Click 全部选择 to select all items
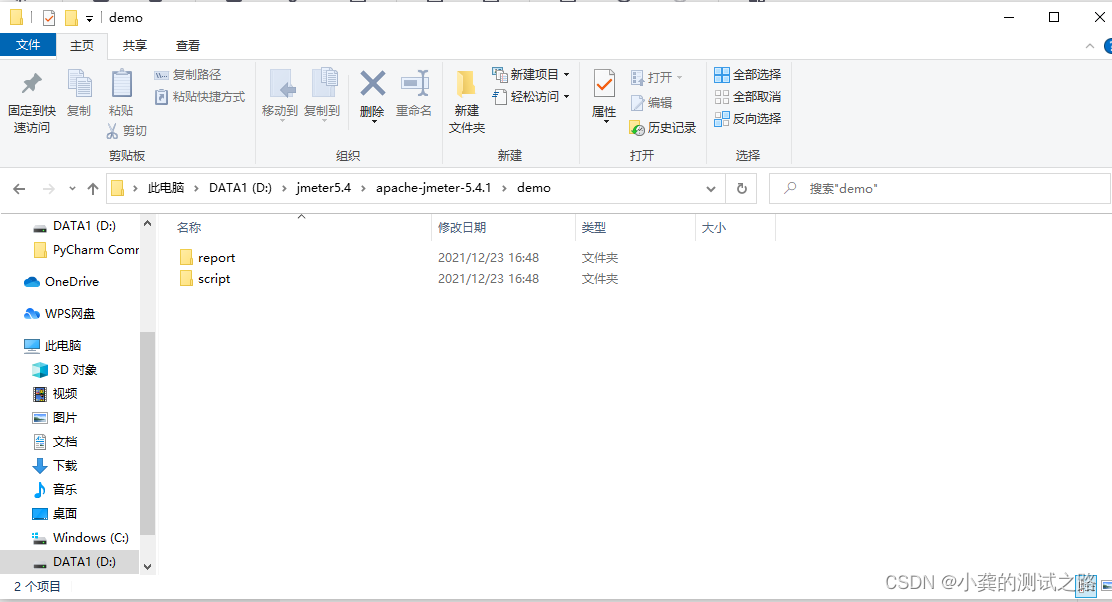 (746, 74)
